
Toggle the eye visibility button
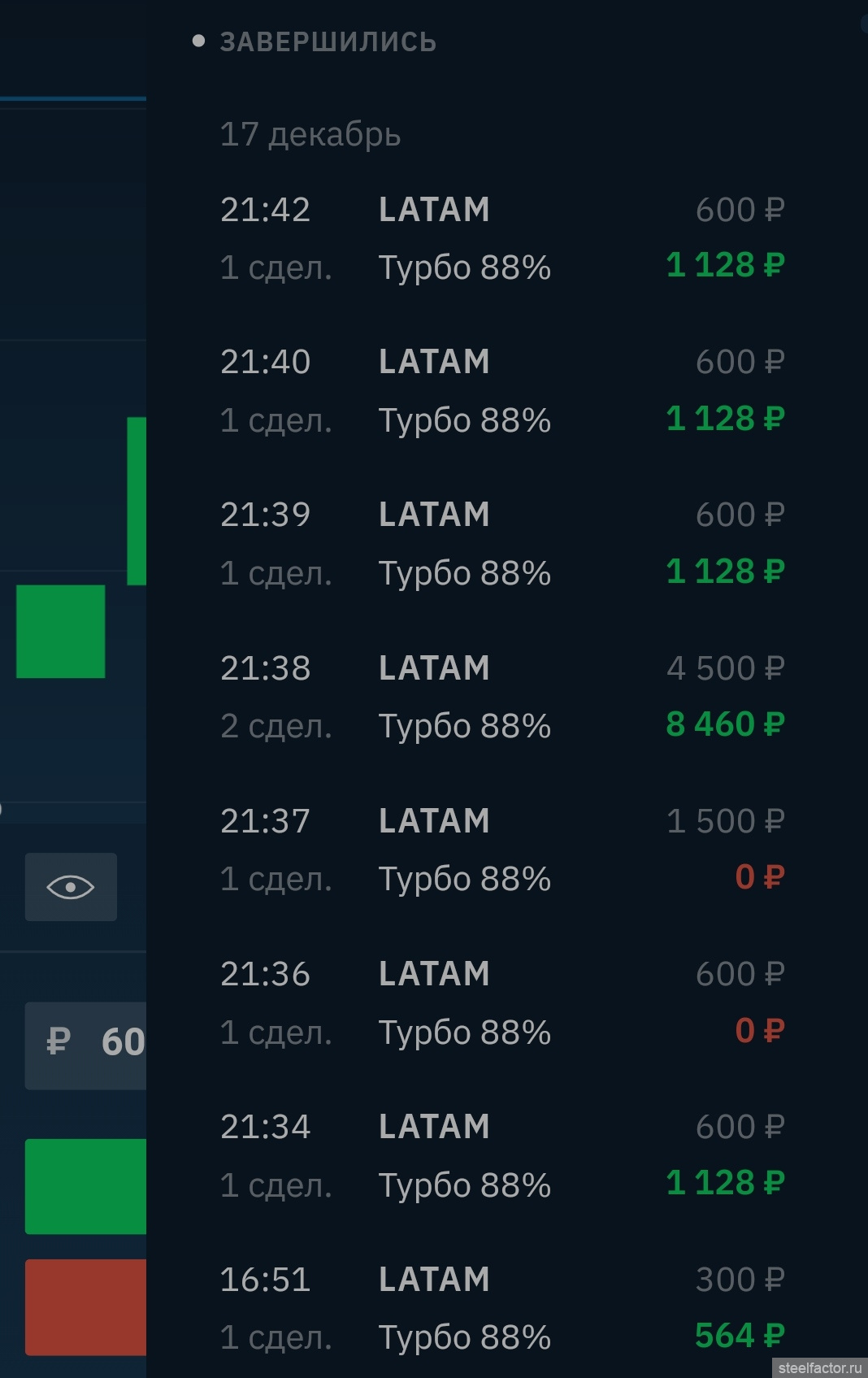pos(71,887)
